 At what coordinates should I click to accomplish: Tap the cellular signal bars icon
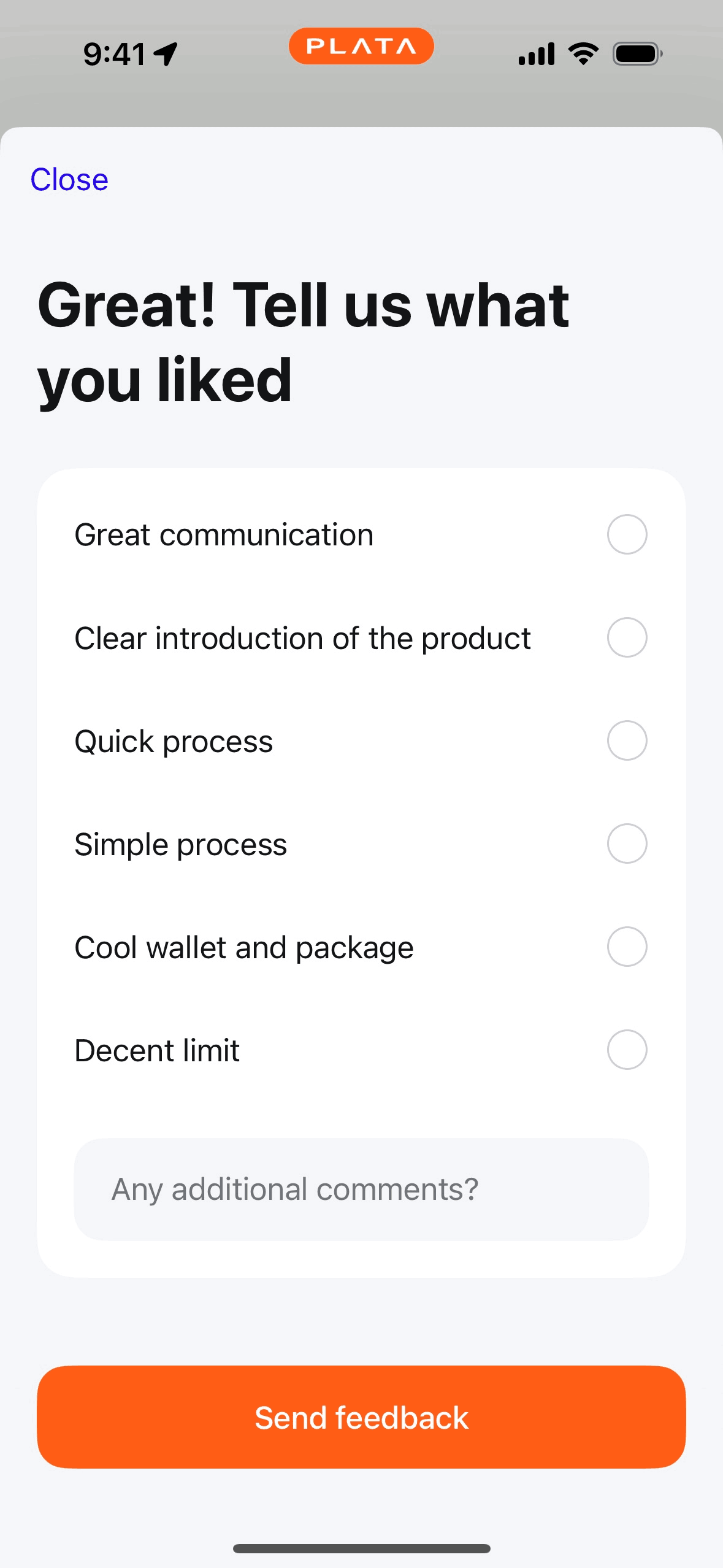point(536,54)
